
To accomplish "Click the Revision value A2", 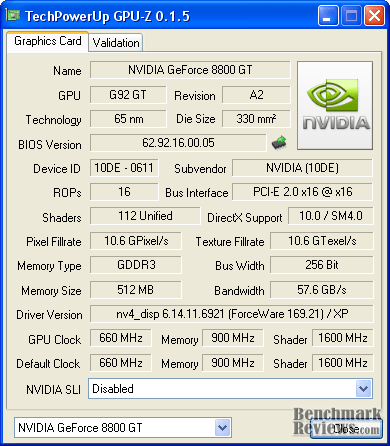I will coord(256,95).
